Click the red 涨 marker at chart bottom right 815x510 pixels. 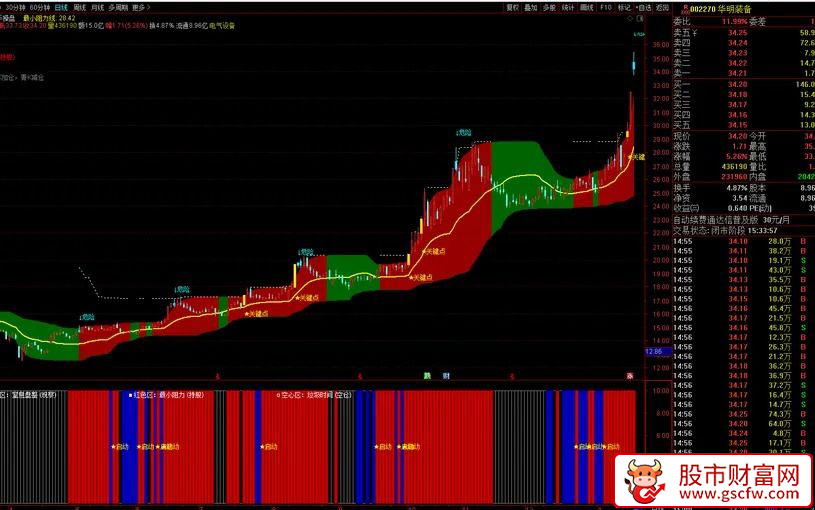pos(630,375)
